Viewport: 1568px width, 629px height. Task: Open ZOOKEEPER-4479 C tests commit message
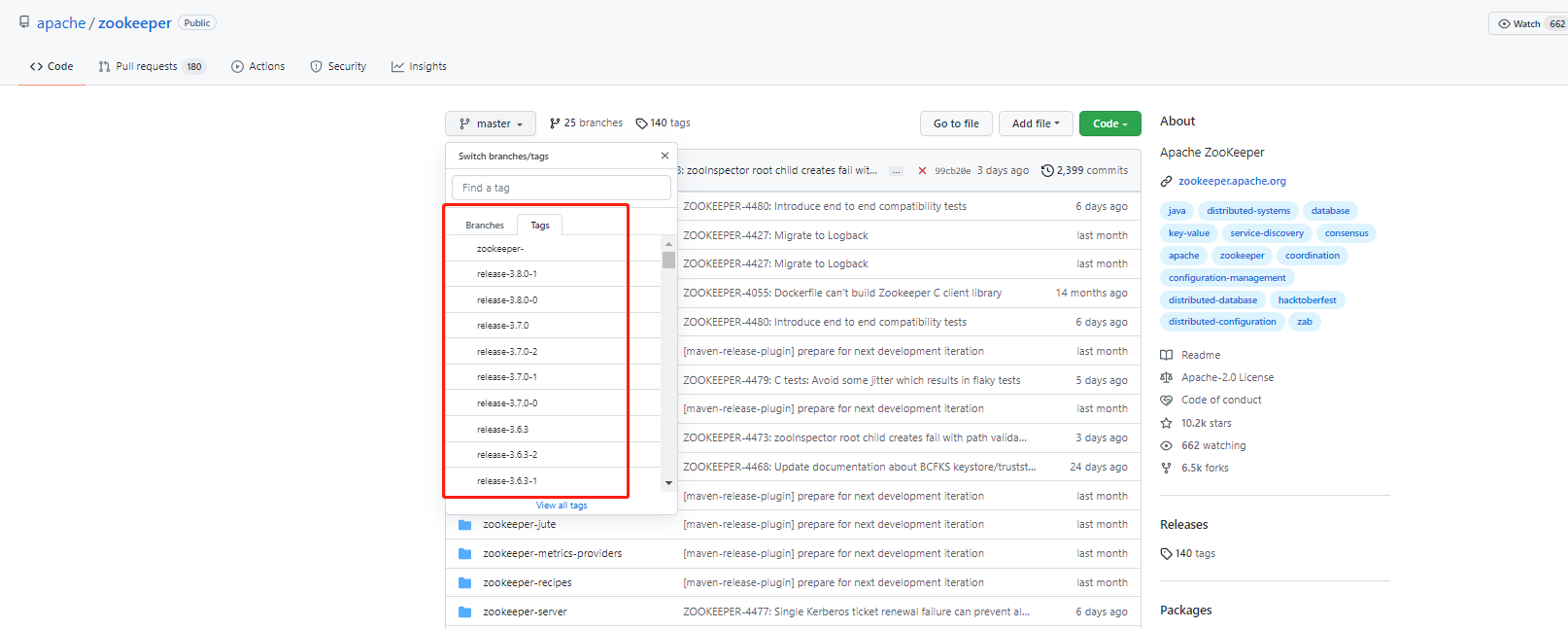[852, 380]
